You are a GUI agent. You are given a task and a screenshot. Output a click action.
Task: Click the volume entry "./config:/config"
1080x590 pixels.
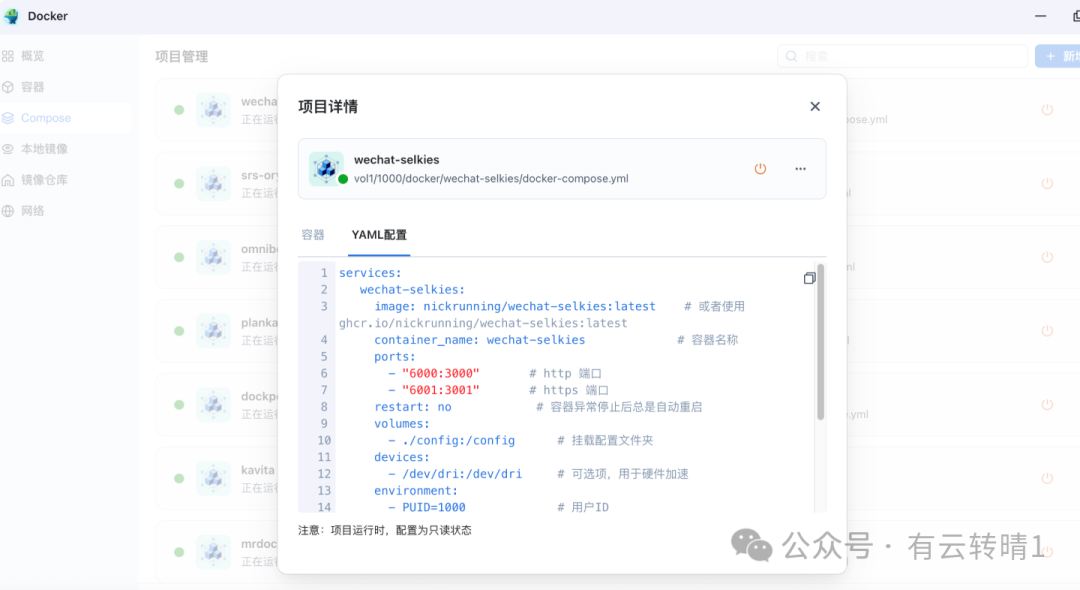click(x=458, y=441)
